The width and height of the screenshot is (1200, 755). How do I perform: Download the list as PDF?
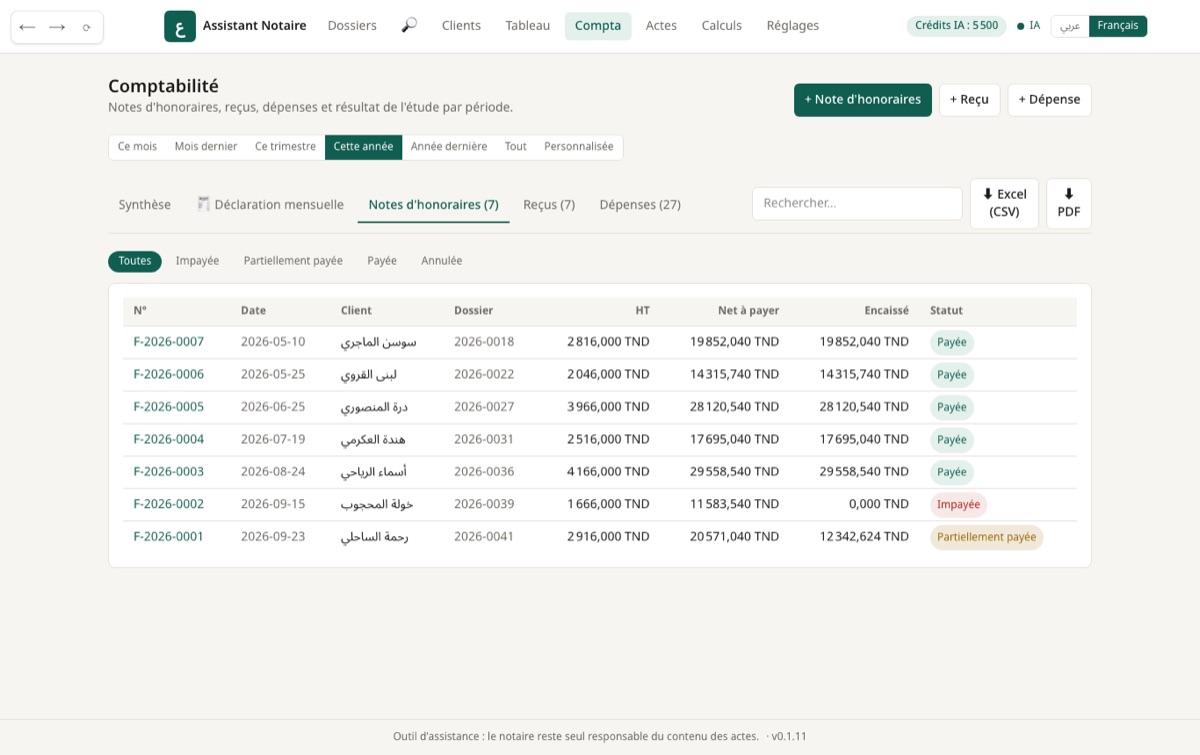[x=1069, y=203]
